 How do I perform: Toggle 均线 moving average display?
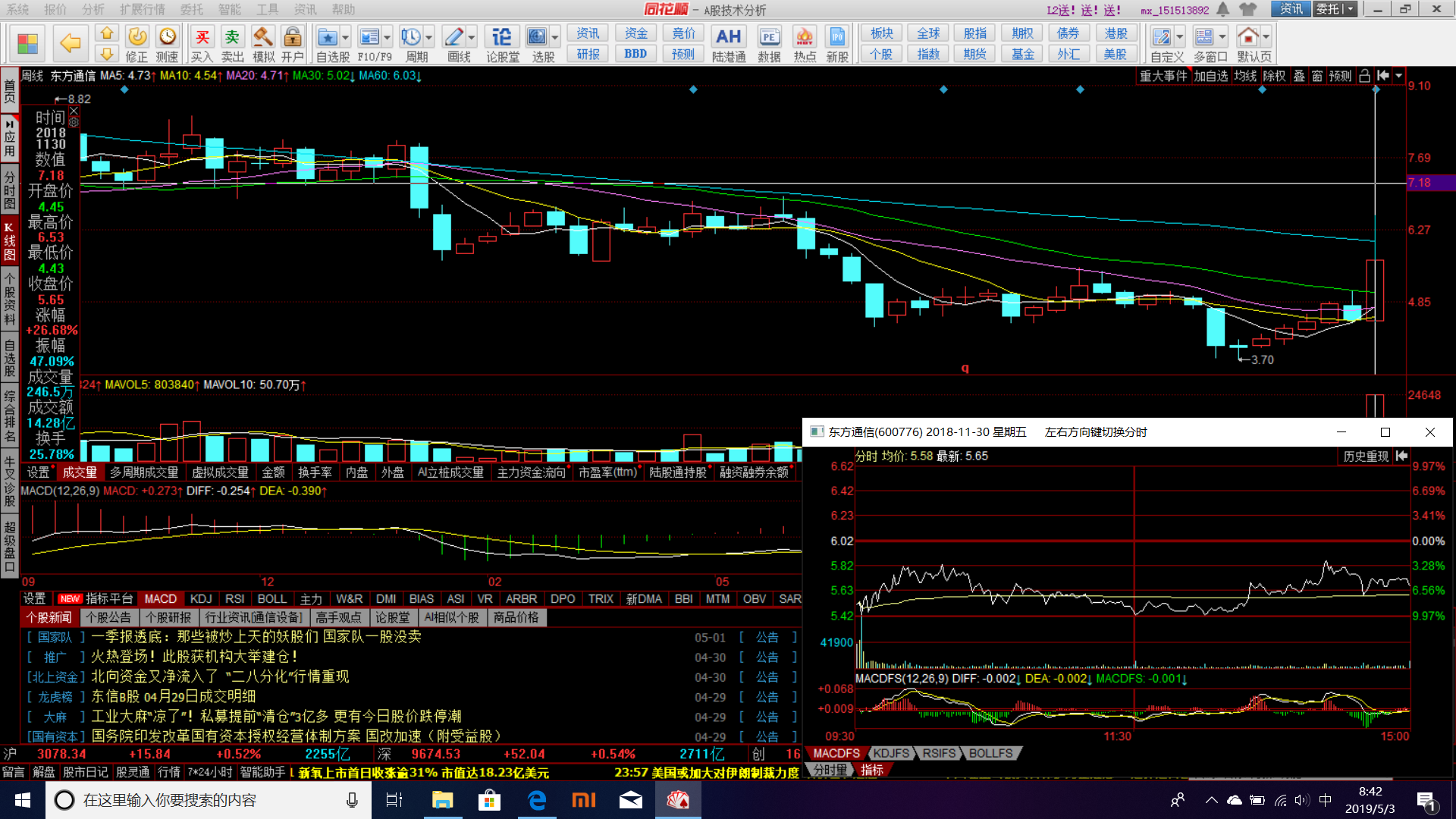pos(1244,76)
